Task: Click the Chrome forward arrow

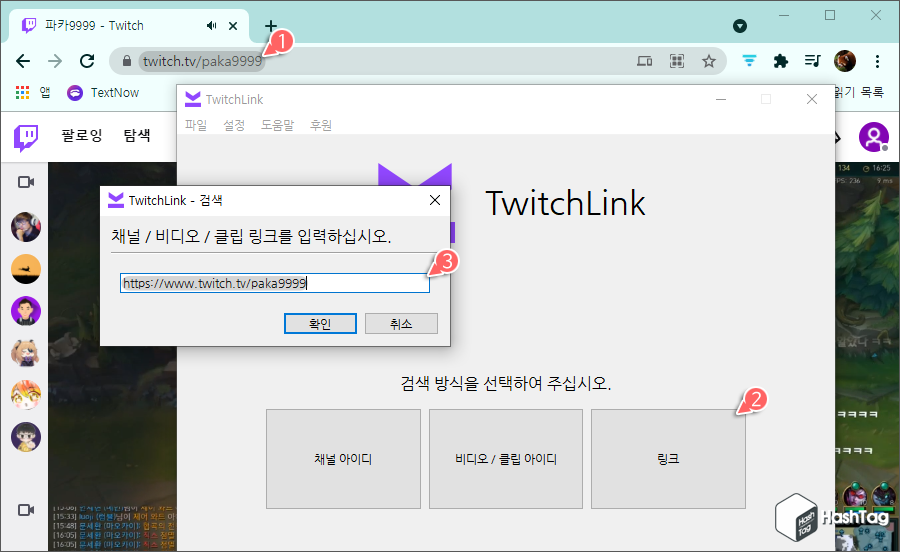Action: (55, 61)
